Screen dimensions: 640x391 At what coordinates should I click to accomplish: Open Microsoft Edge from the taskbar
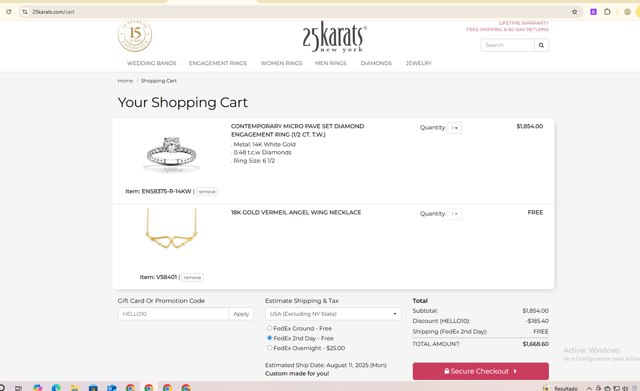coord(56,387)
